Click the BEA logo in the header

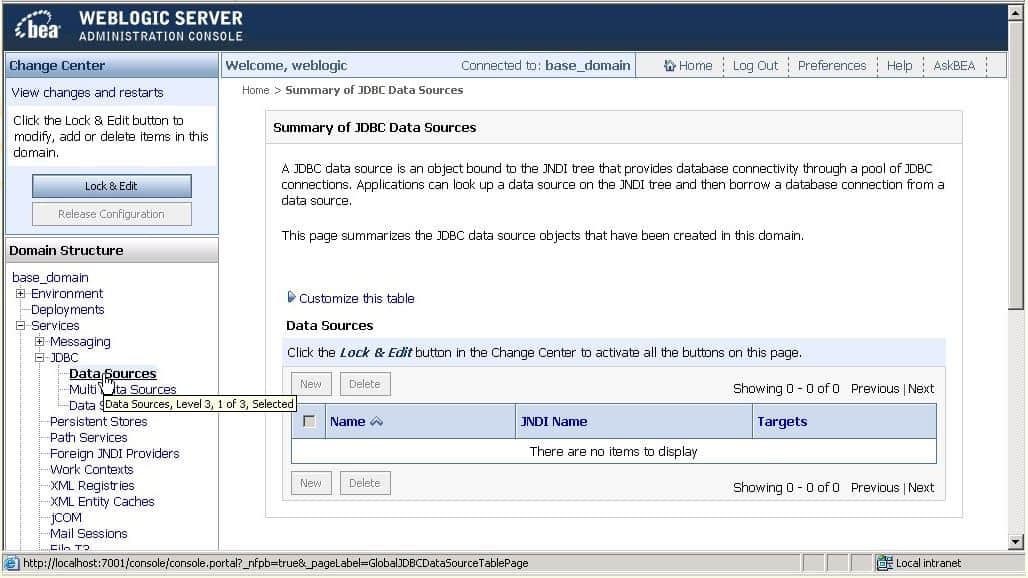(37, 26)
